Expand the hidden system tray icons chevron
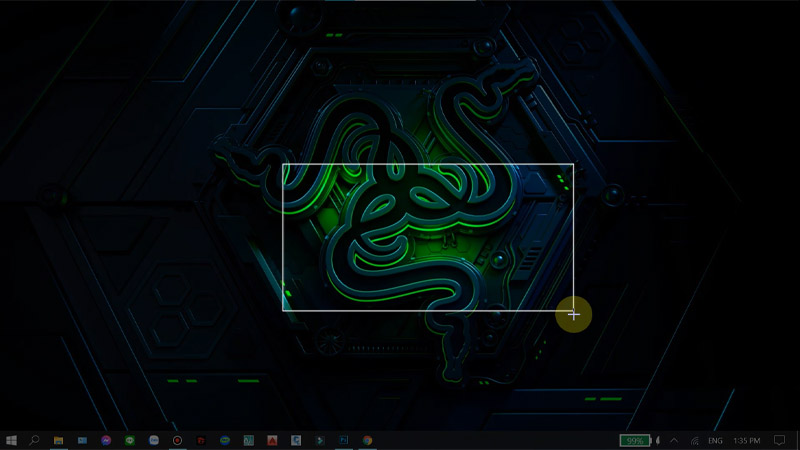 pos(674,440)
